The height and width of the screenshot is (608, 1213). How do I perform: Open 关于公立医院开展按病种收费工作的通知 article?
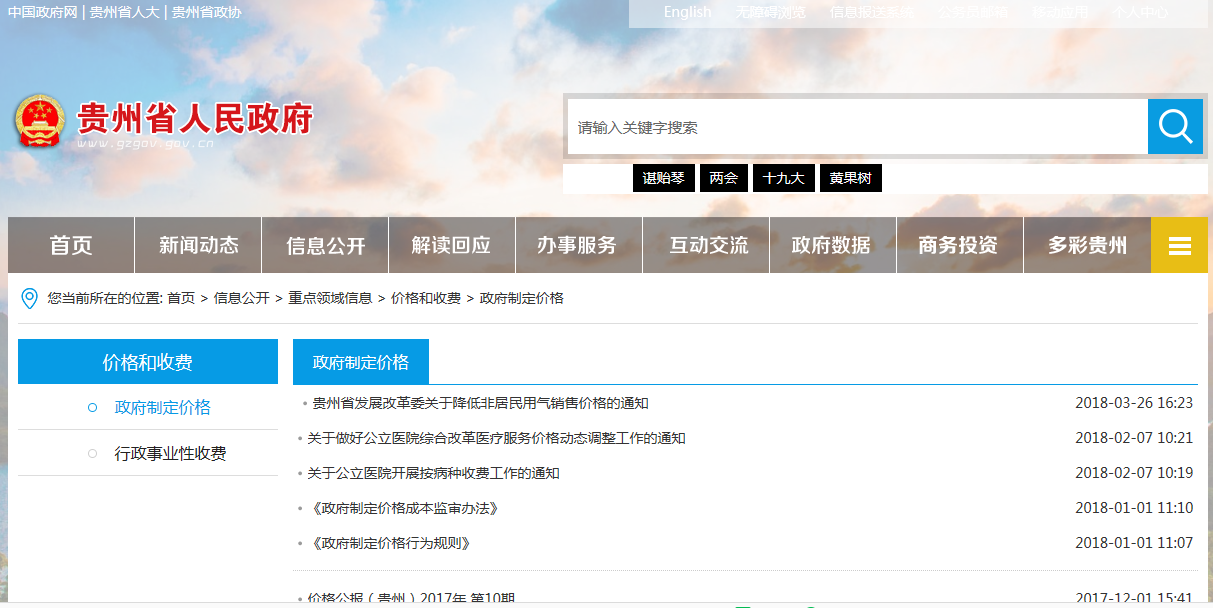[x=433, y=473]
